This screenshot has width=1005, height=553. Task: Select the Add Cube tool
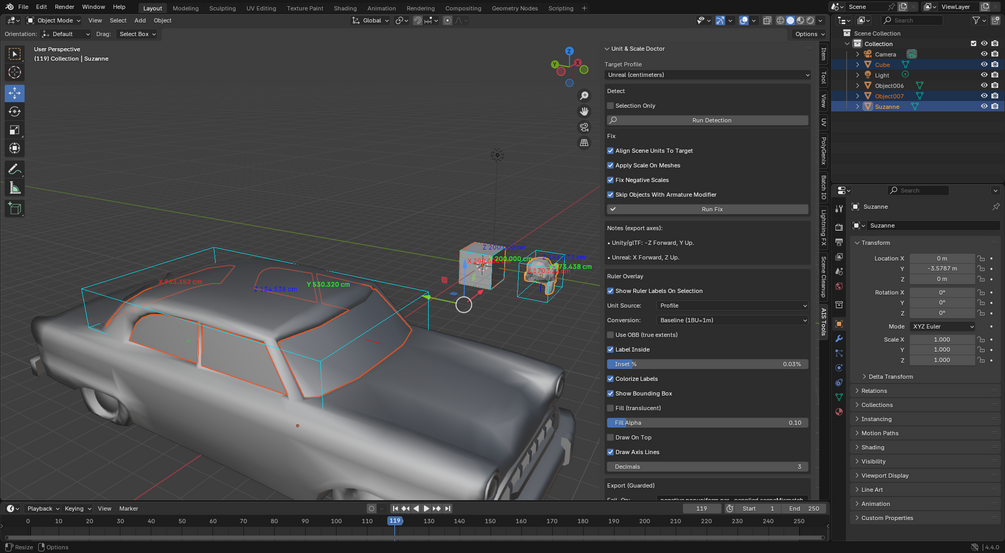(x=15, y=208)
